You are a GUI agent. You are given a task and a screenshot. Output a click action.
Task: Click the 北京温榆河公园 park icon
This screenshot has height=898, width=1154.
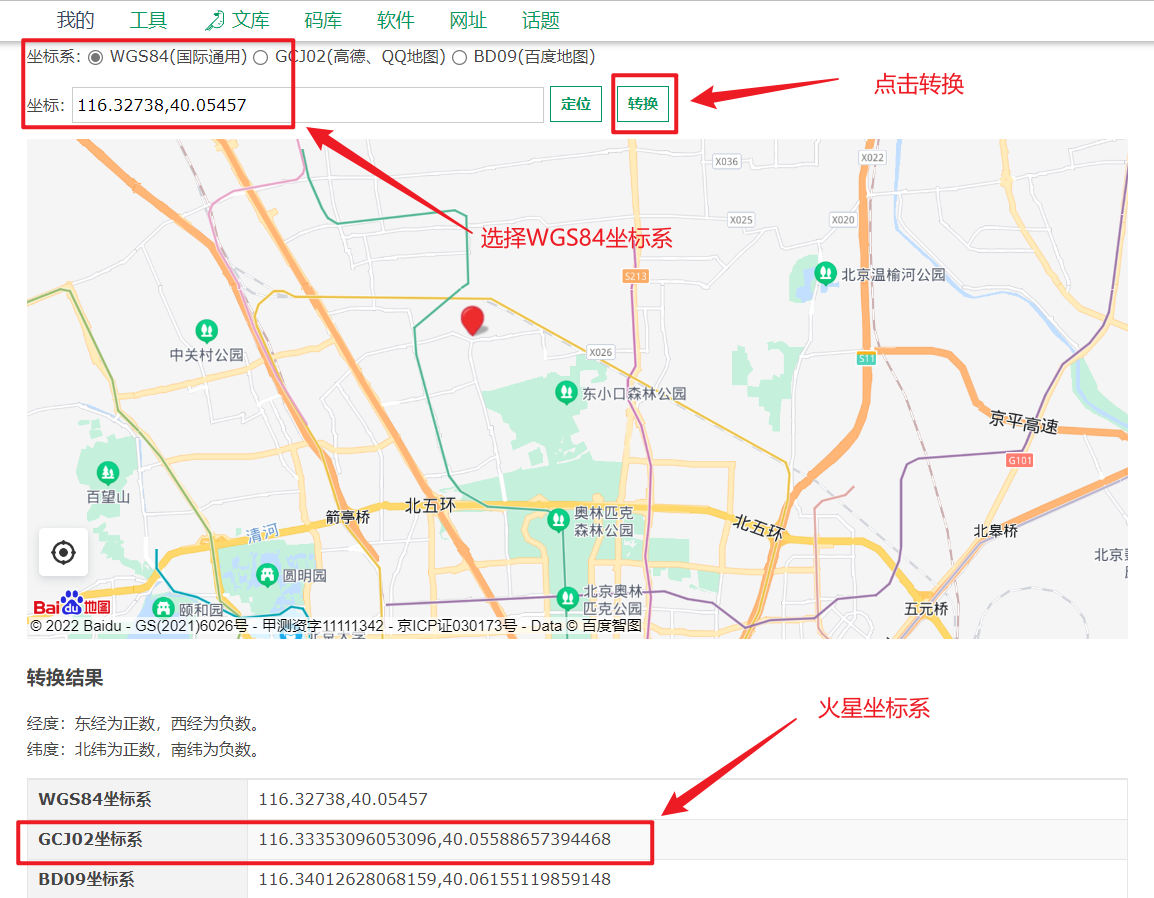[x=826, y=273]
